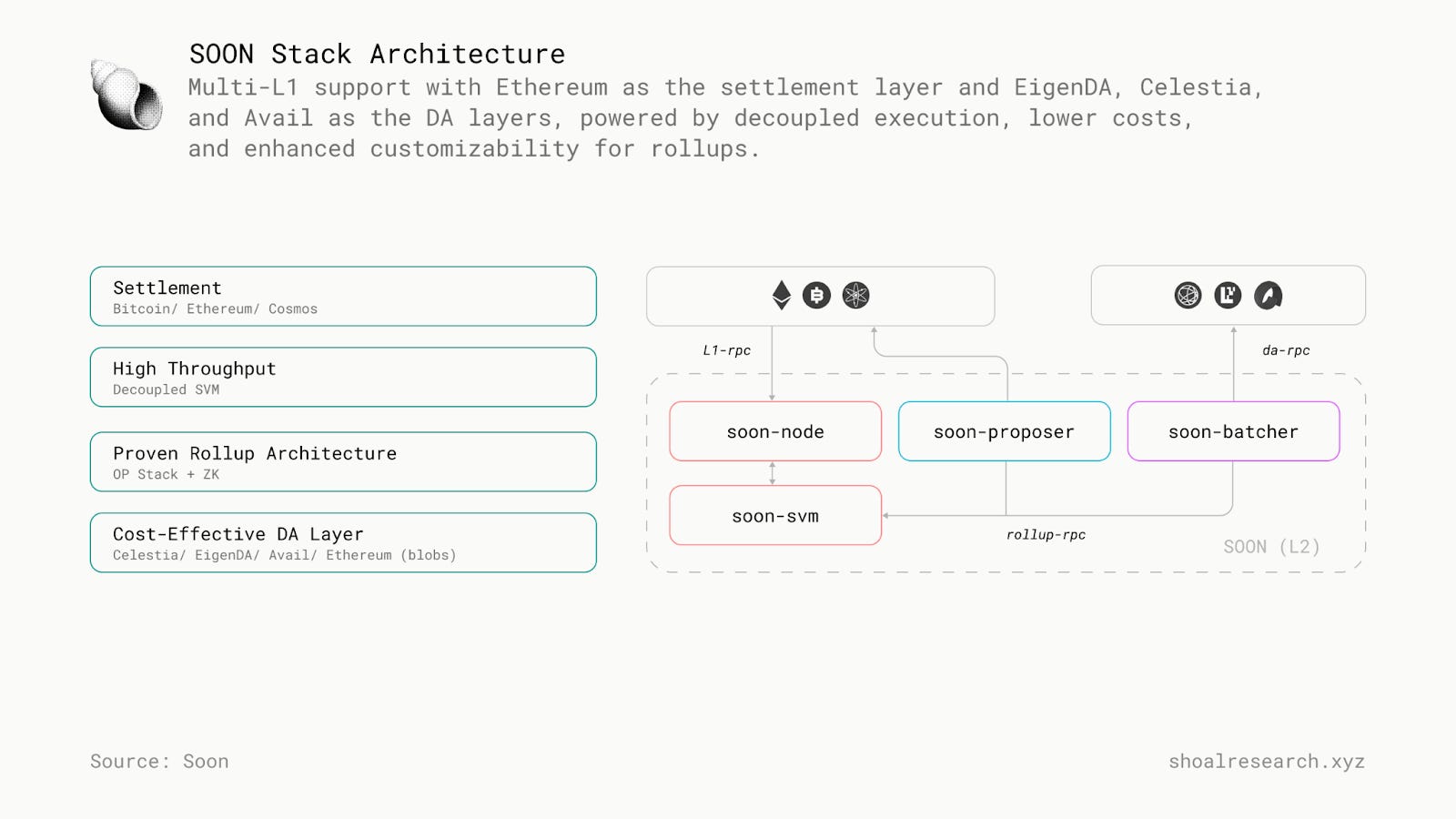1456x819 pixels.
Task: Click the Celestia square logo icon
Action: coord(1228,295)
